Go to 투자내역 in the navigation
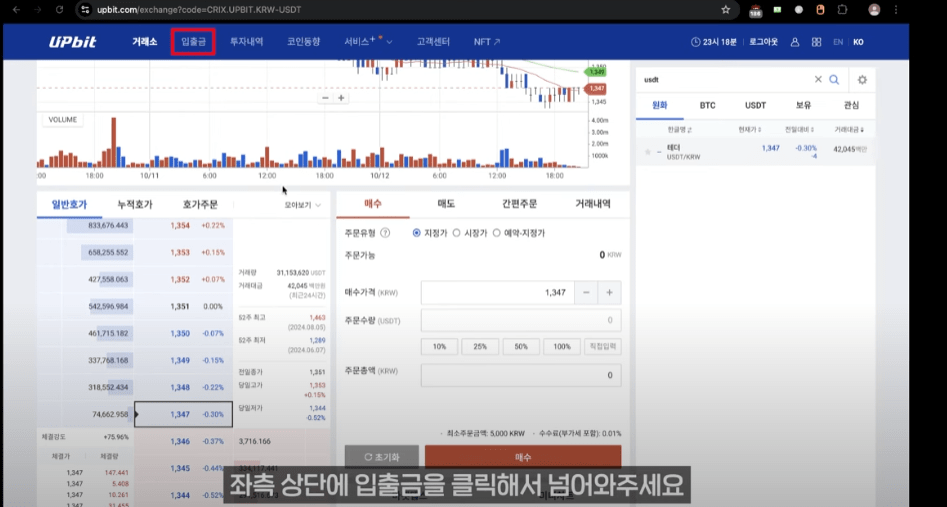 (x=246, y=42)
